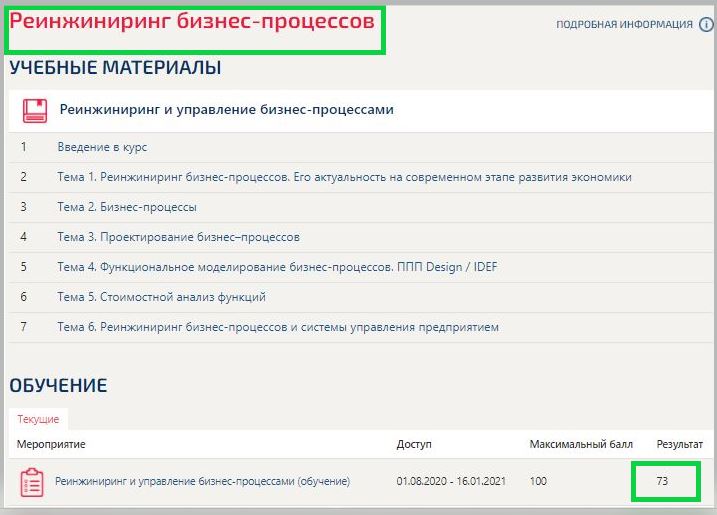717x515 pixels.
Task: Click the clipboard icon beside the training event
Action: pyautogui.click(x=32, y=482)
